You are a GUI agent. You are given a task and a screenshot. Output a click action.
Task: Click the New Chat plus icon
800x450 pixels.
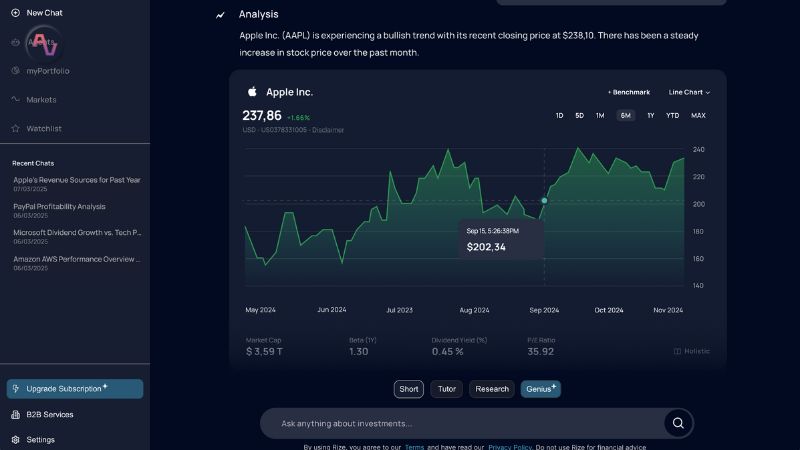click(15, 13)
